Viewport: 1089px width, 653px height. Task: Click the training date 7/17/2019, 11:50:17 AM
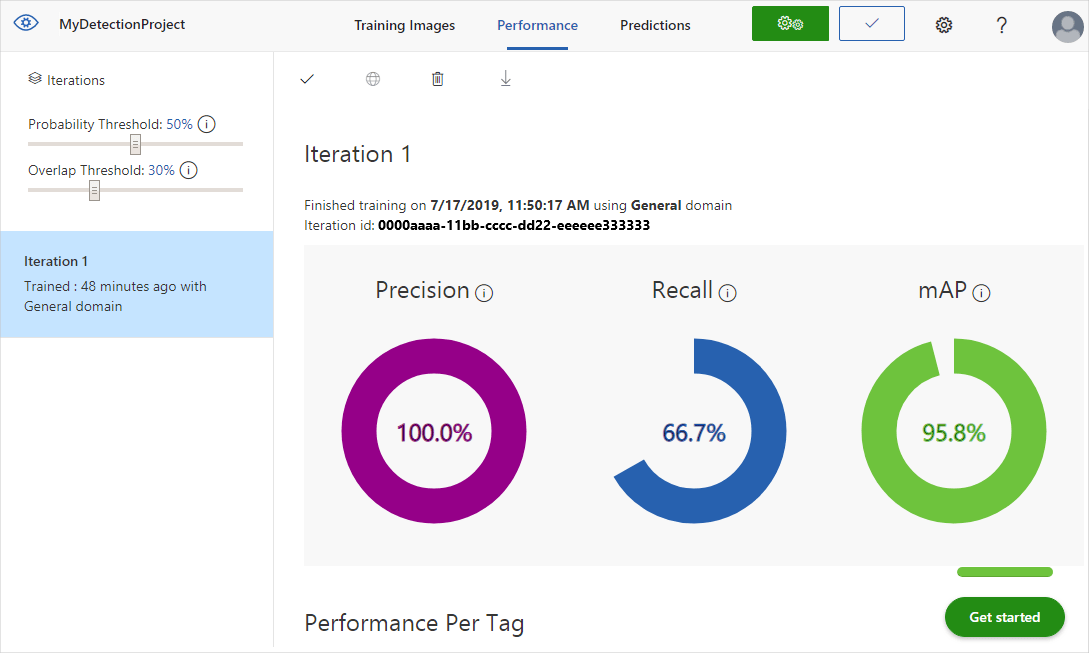[510, 205]
